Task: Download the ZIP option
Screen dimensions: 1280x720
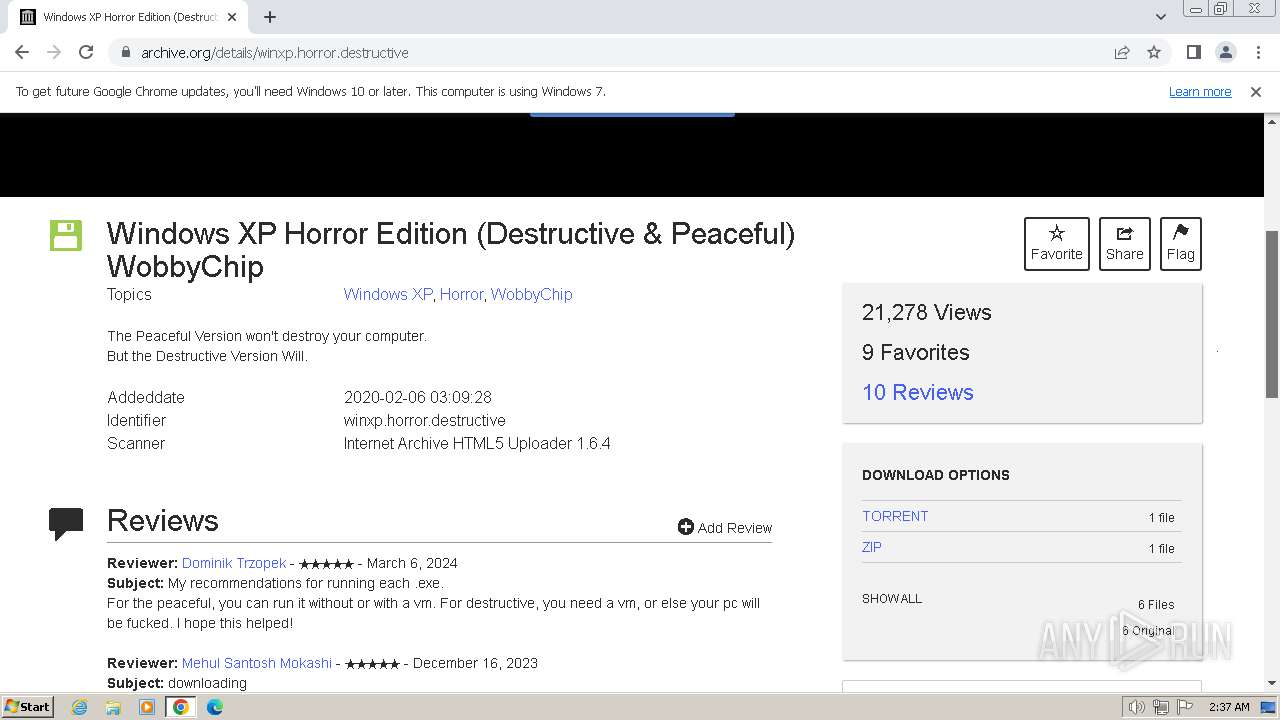Action: coord(872,547)
